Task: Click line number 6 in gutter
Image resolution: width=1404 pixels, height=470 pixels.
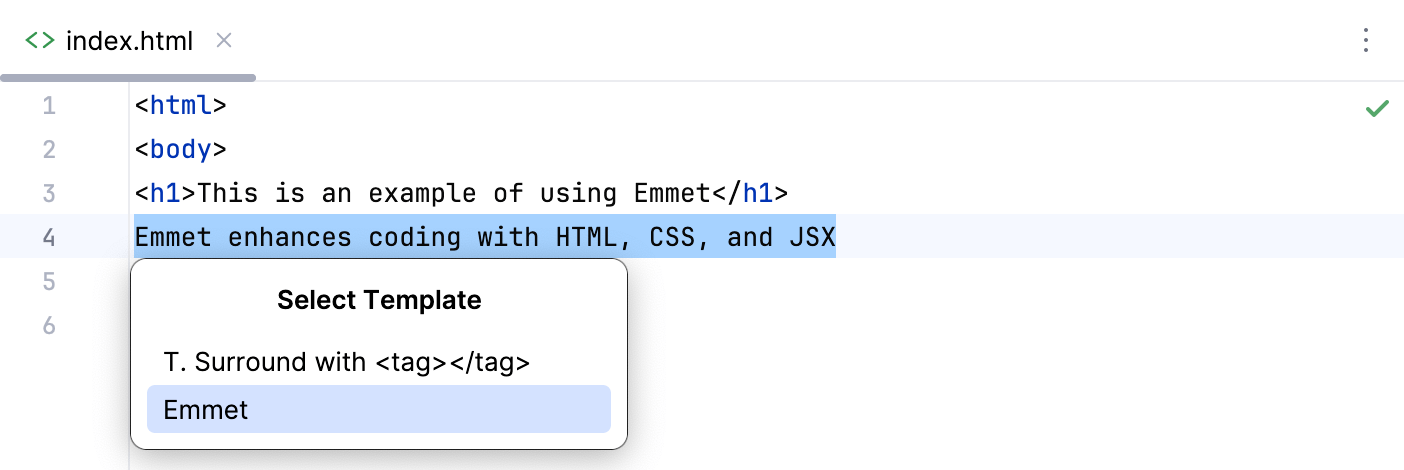Action: click(x=49, y=325)
